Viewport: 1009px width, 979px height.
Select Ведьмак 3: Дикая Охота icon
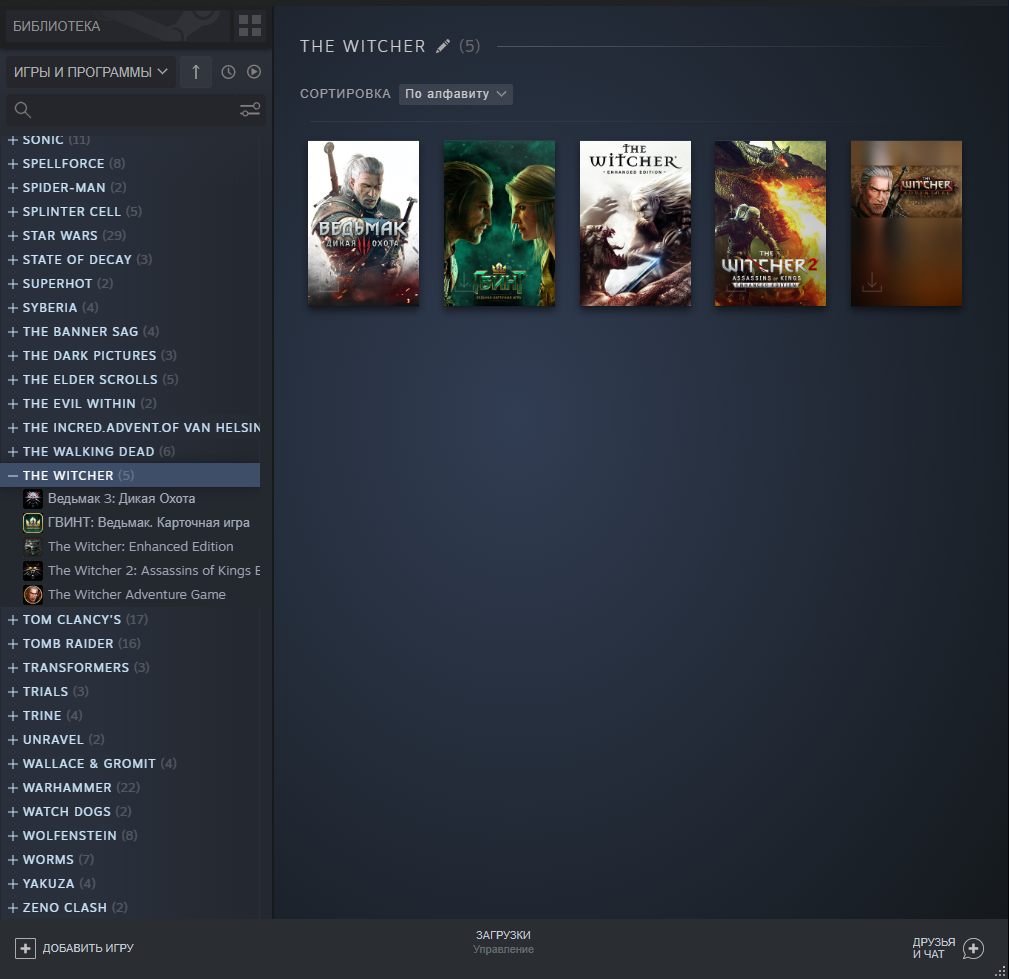pyautogui.click(x=33, y=498)
